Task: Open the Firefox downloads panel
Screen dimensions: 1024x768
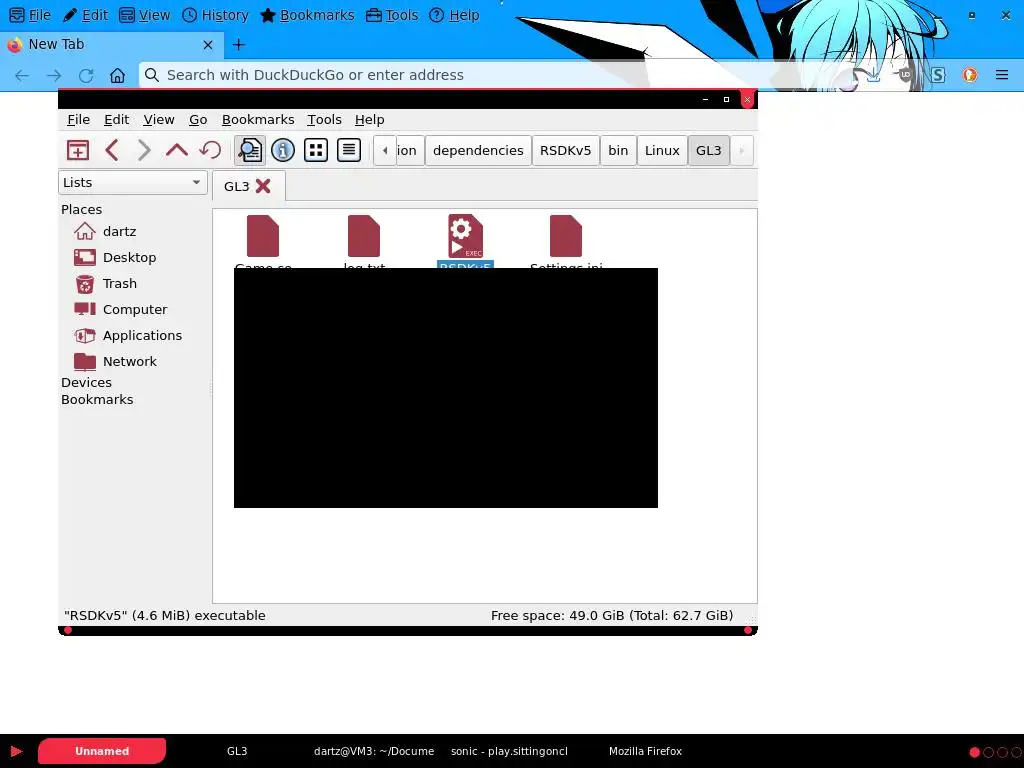Action: point(873,75)
